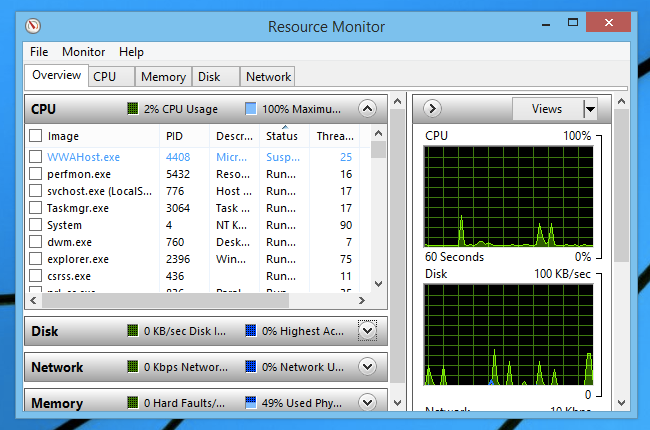The image size is (650, 430).
Task: Click the CPU usage graph
Action: tap(508, 197)
